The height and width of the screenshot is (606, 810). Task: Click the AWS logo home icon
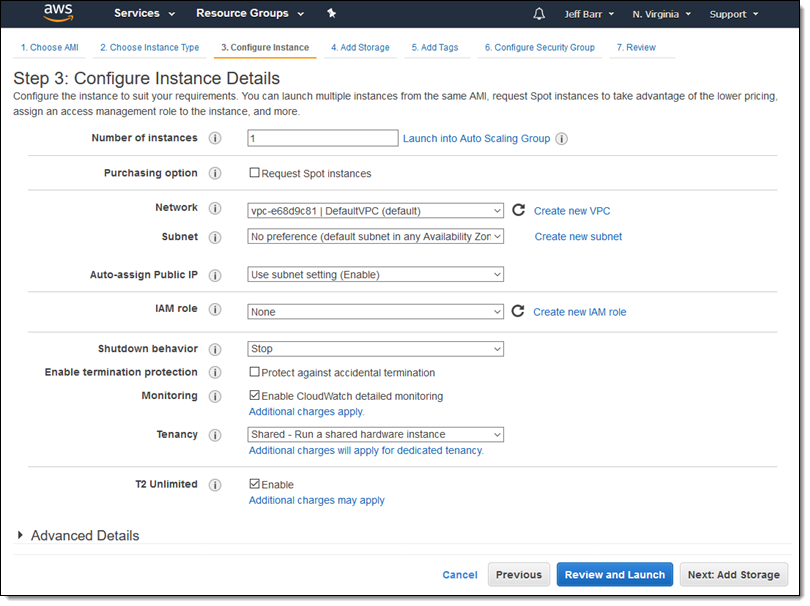[57, 13]
